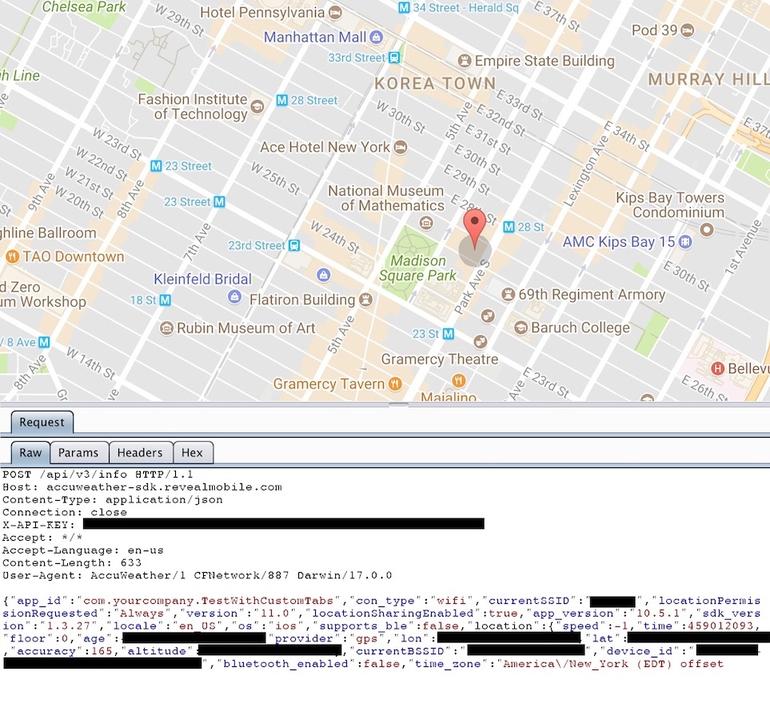Viewport: 770px width, 711px height.
Task: Click the 23 Street subway icon near 8th Ave
Action: click(156, 166)
